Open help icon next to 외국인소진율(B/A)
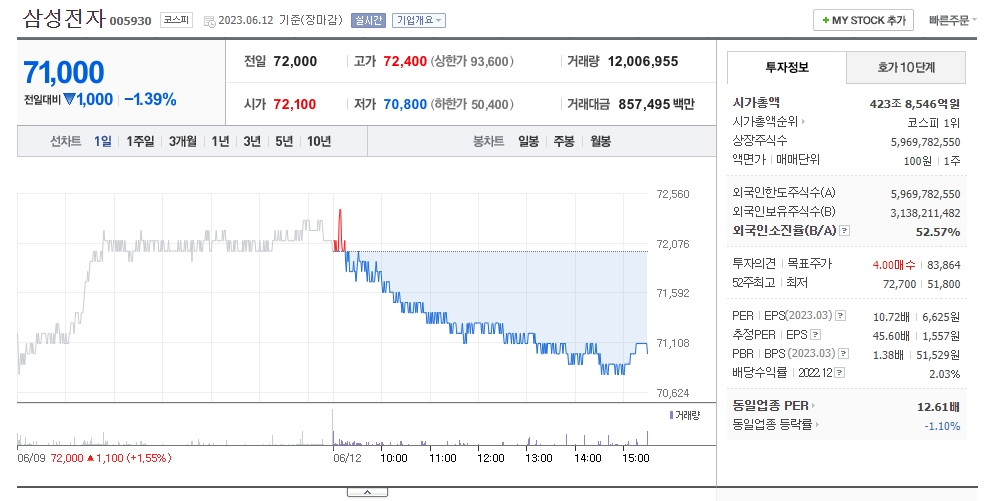 tap(845, 231)
